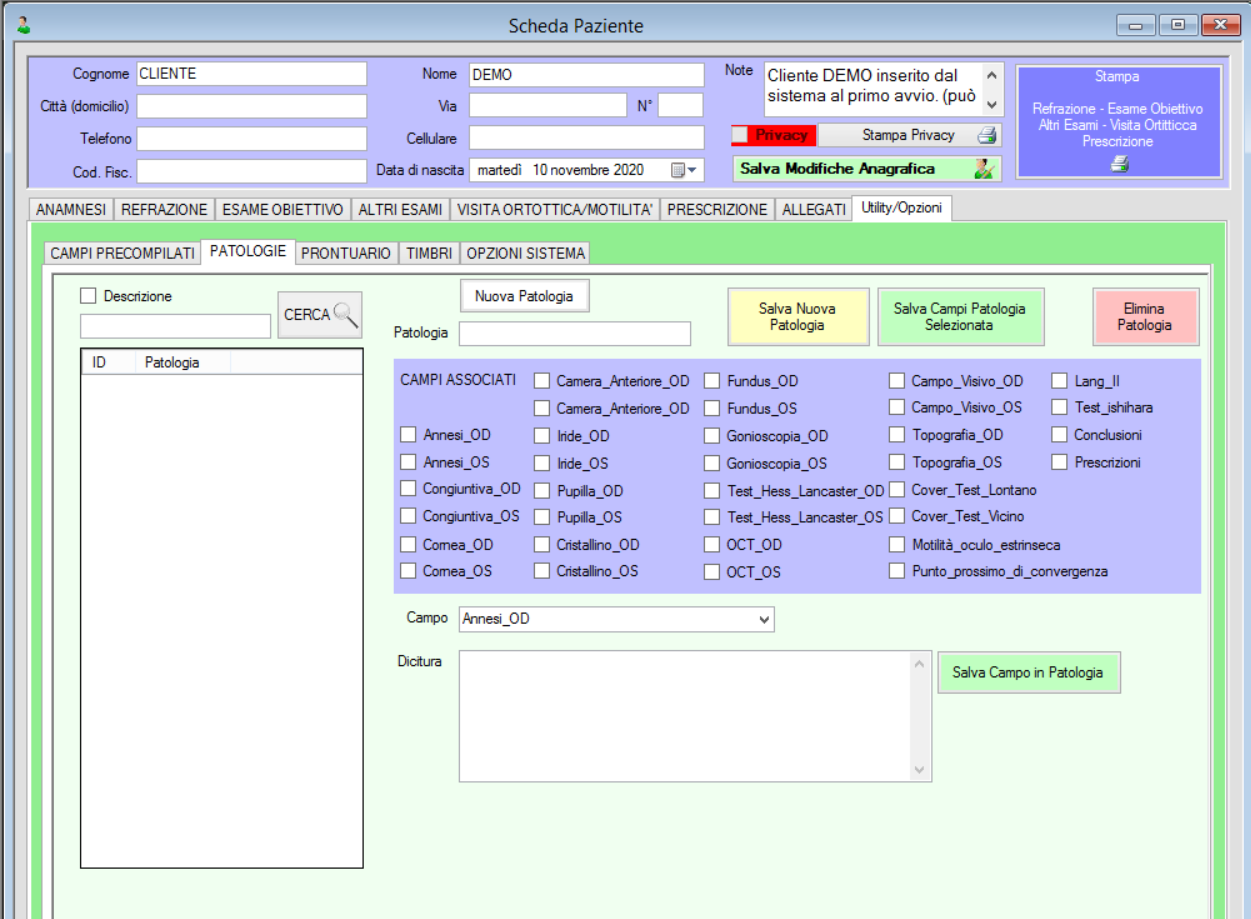Image resolution: width=1251 pixels, height=919 pixels.
Task: Click the yellow Salva Nuova Patologia button
Action: click(797, 317)
